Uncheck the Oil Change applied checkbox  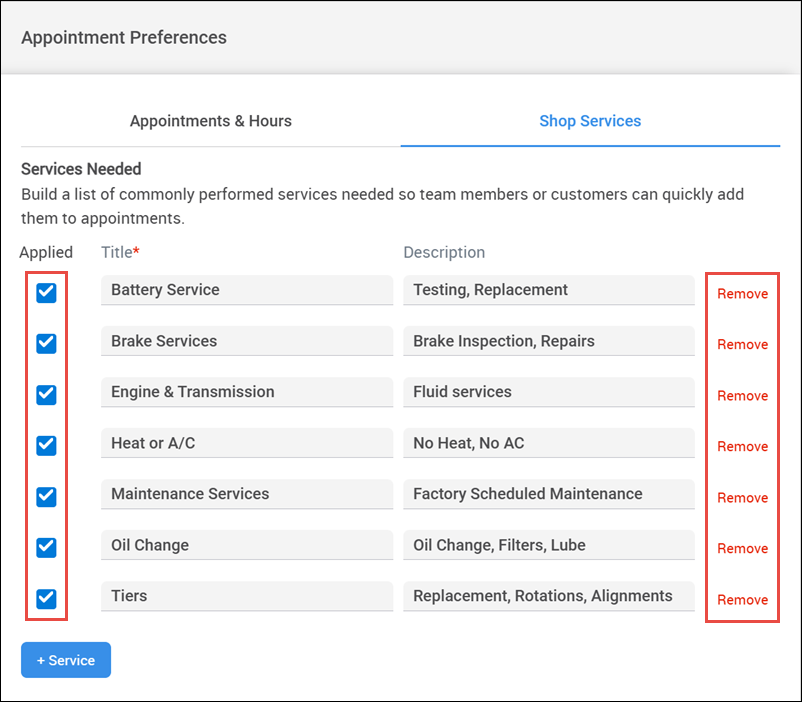[46, 547]
